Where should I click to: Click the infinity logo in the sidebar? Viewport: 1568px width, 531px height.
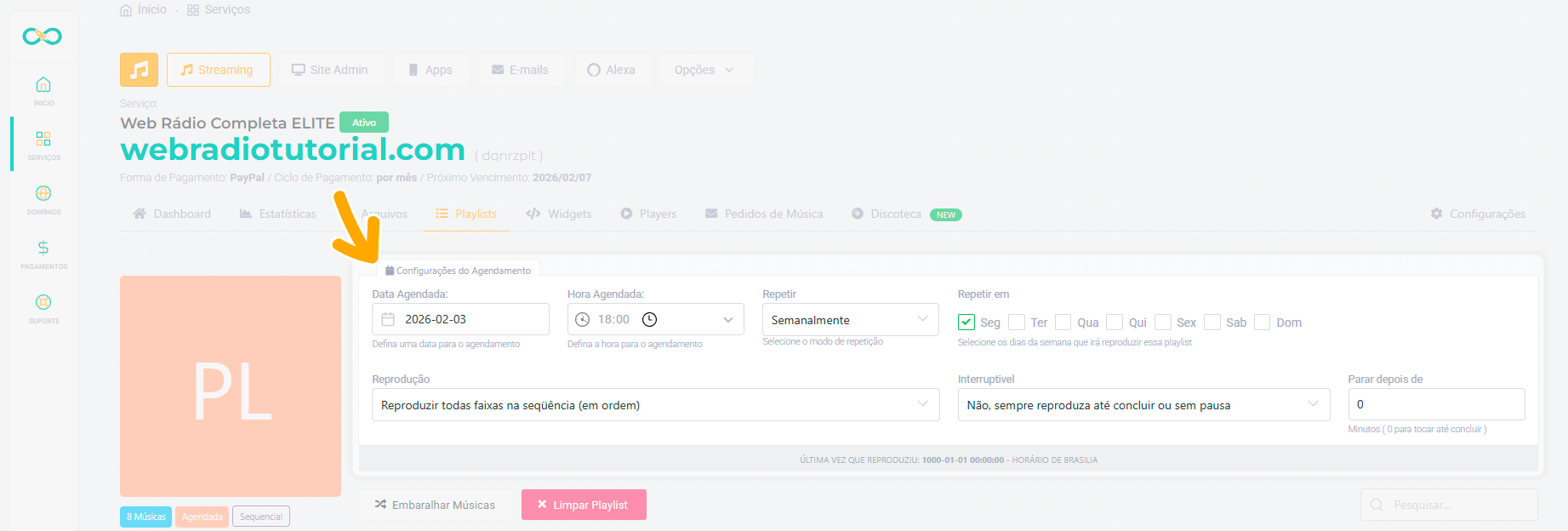(43, 37)
